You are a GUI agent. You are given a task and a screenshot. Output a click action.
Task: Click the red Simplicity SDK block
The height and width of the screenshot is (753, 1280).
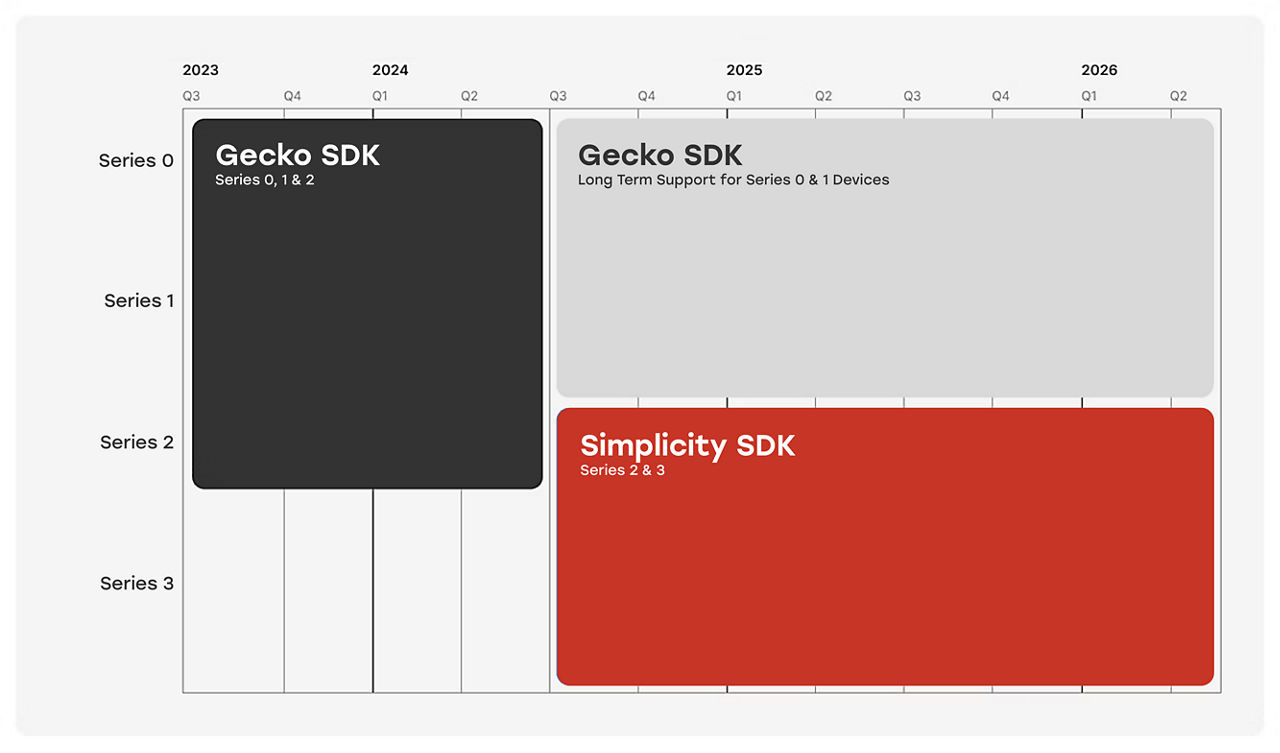tap(885, 547)
